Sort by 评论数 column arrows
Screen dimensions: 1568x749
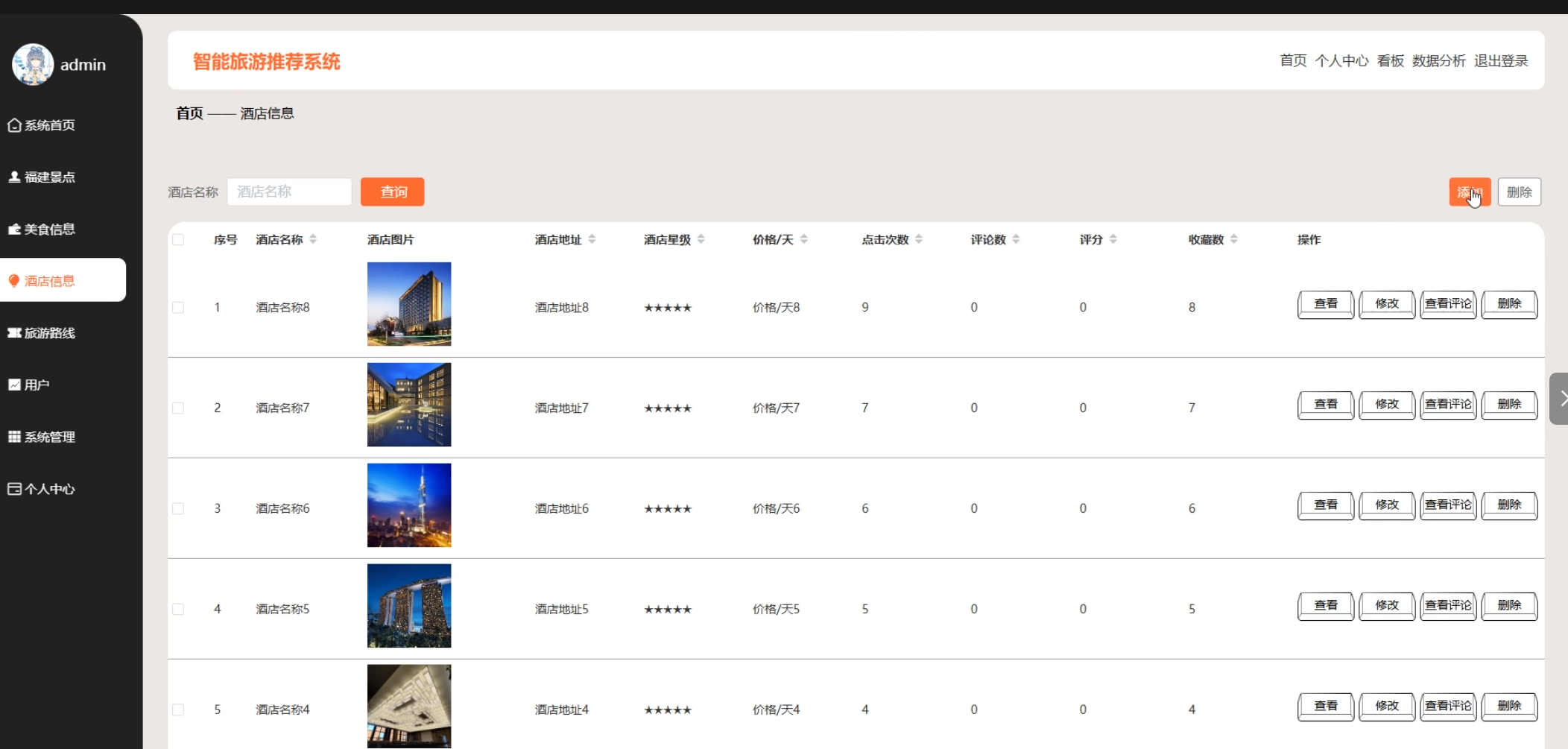(1016, 239)
